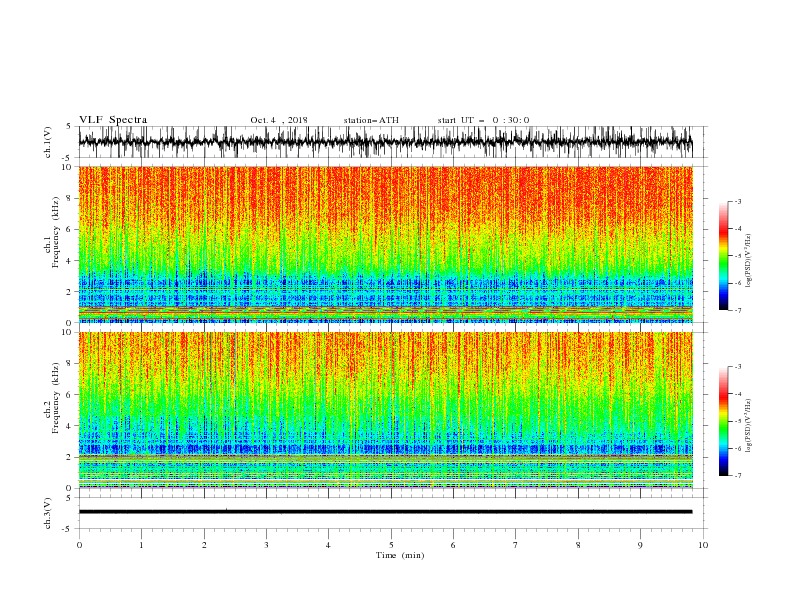
Task: Click the ch.2 color scale bar
Action: (723, 421)
